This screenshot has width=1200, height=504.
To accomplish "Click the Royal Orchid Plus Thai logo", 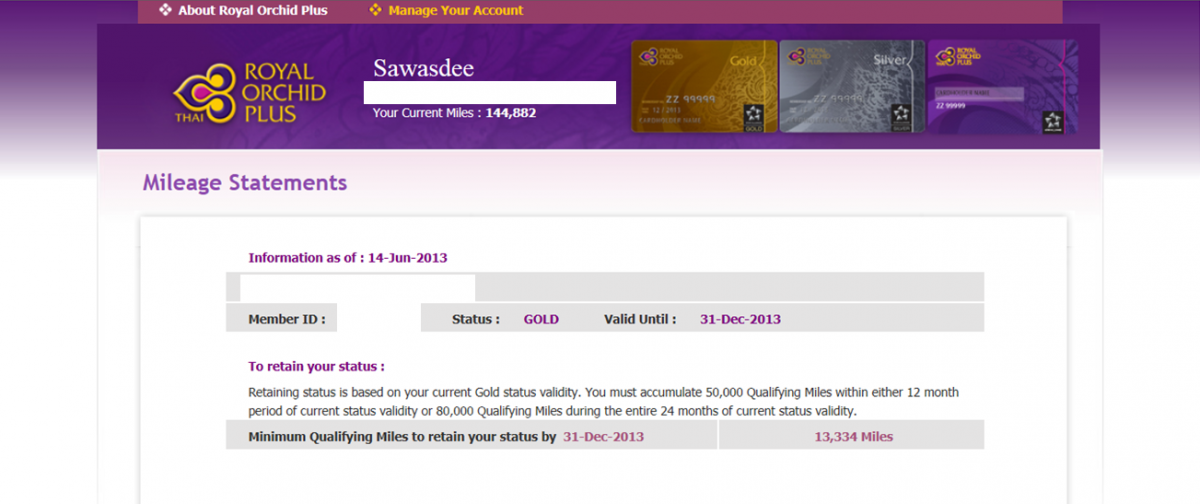I will pos(250,92).
